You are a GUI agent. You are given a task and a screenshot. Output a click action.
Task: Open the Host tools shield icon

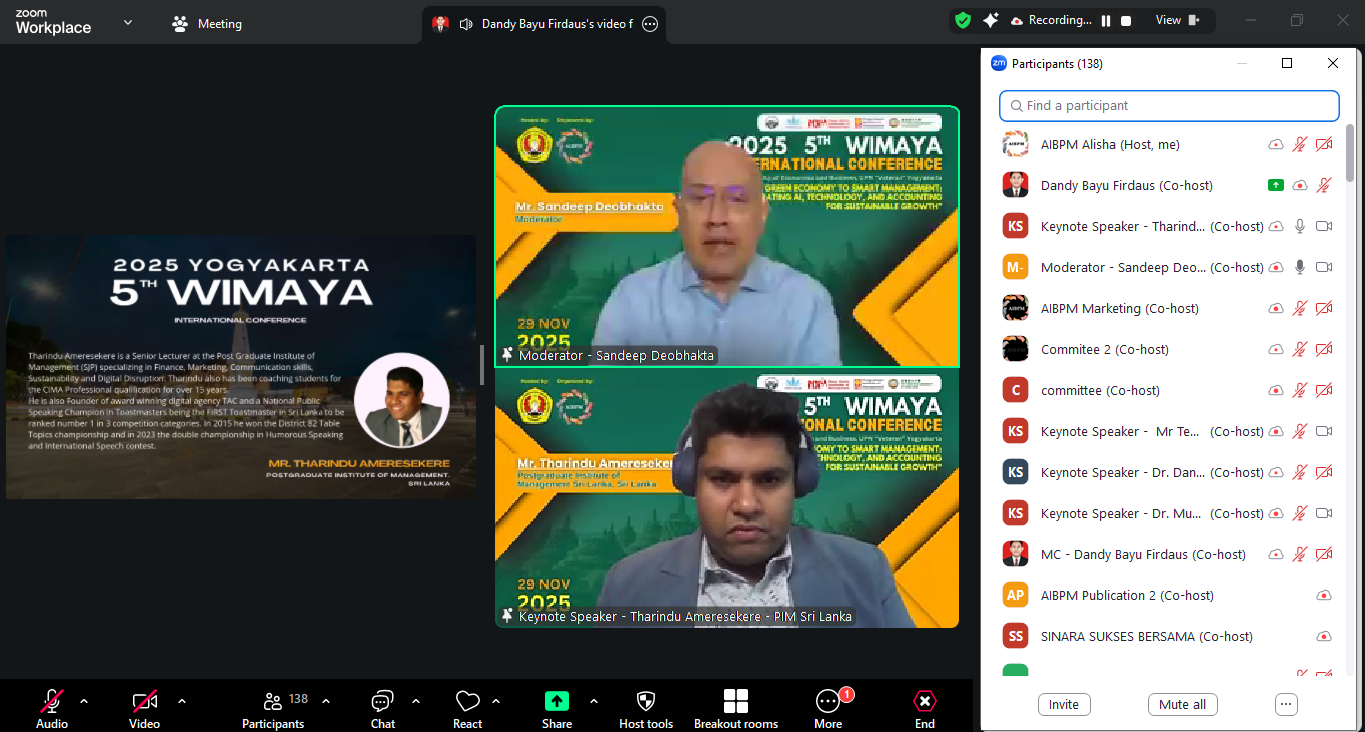pos(646,701)
